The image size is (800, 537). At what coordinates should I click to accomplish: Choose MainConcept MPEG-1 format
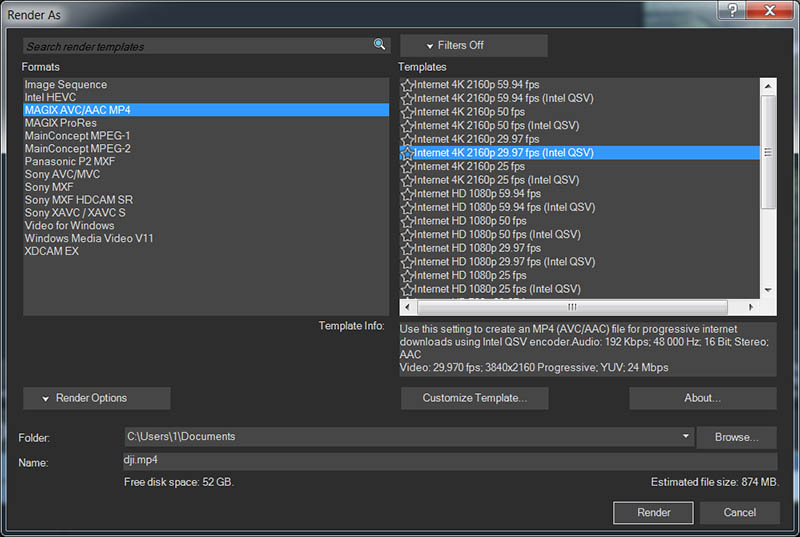206,136
